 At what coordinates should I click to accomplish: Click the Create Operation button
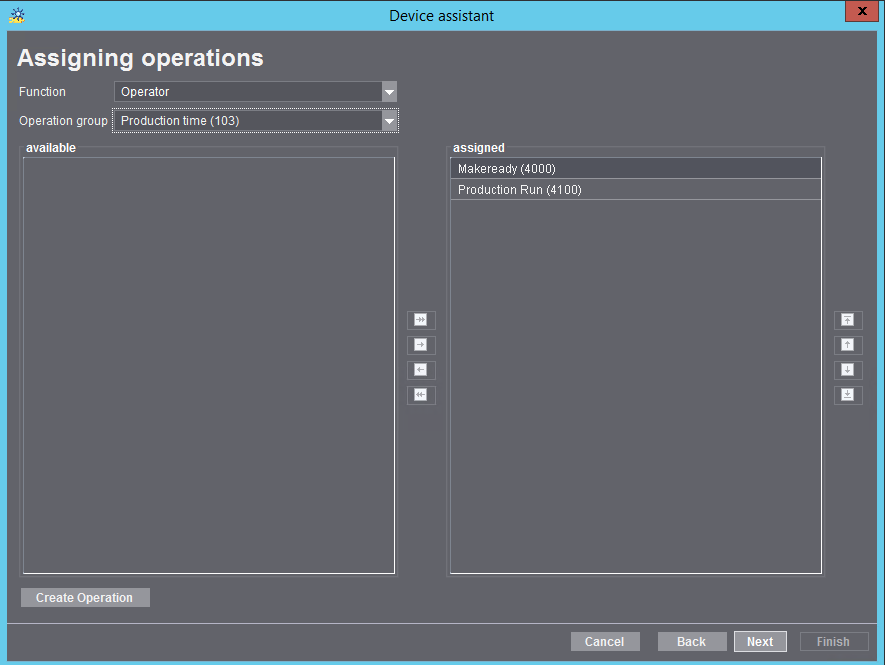[x=85, y=597]
